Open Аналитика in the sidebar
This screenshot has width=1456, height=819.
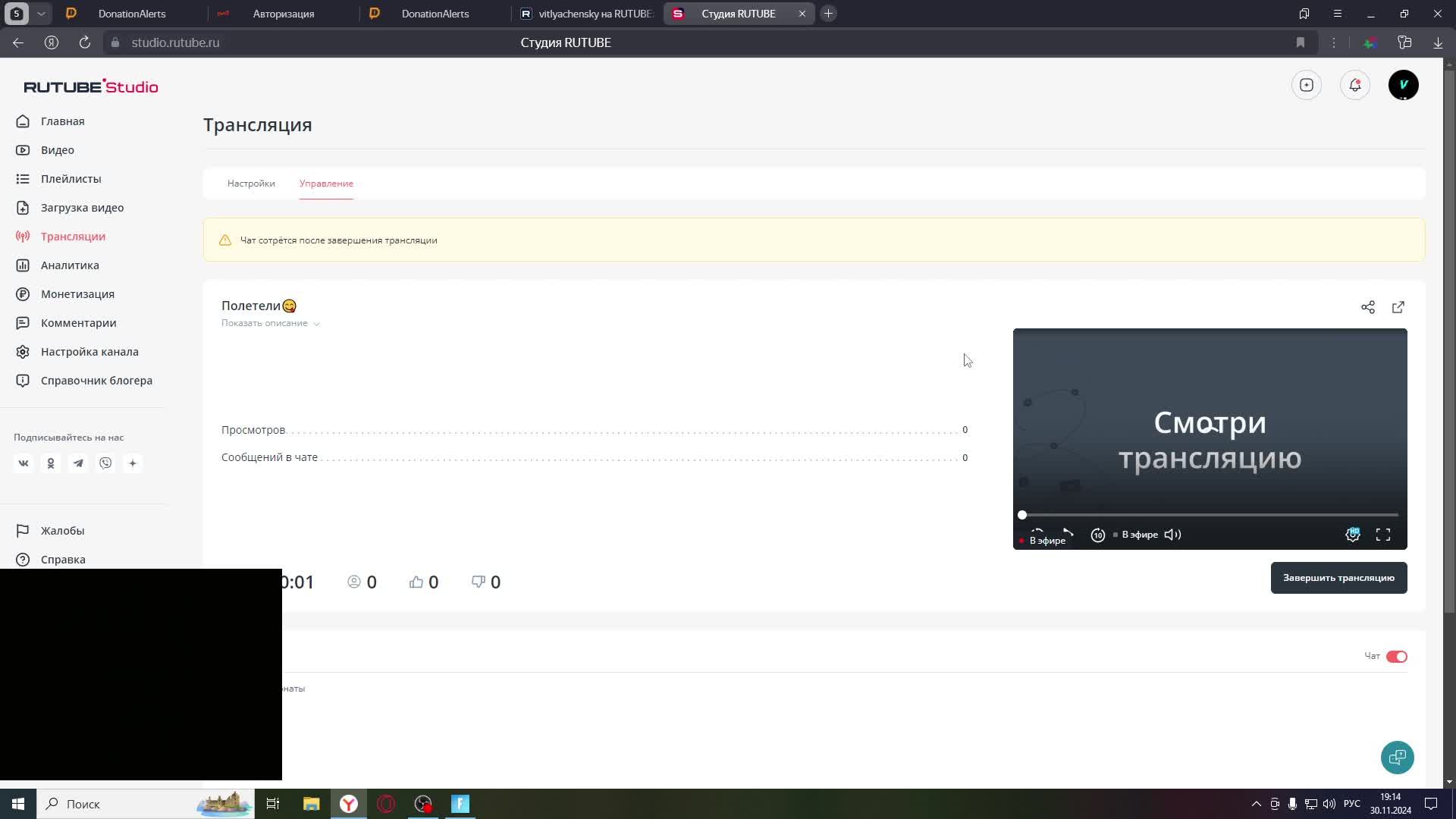[x=70, y=265]
